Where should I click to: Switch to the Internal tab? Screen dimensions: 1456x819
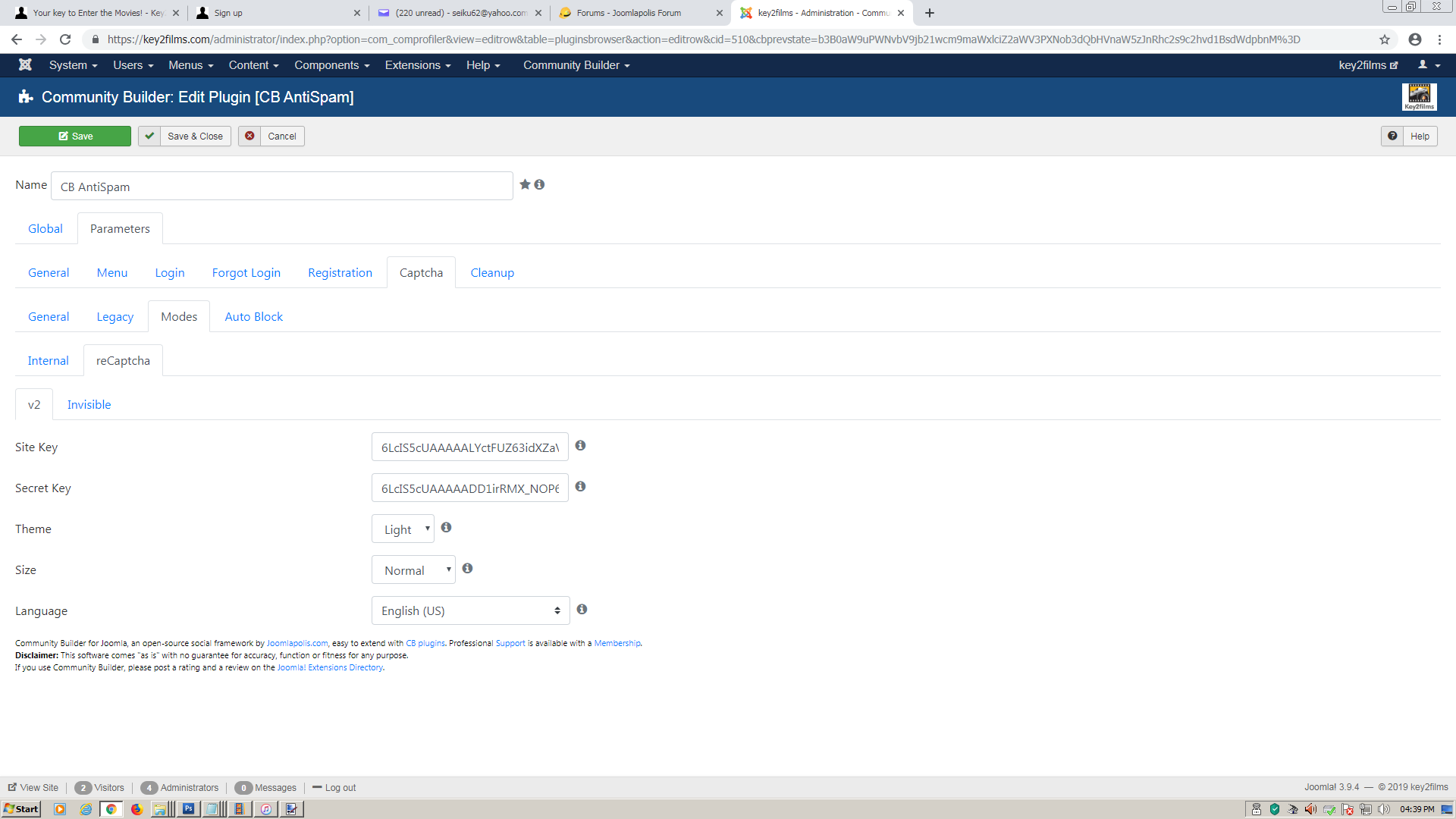(x=48, y=360)
